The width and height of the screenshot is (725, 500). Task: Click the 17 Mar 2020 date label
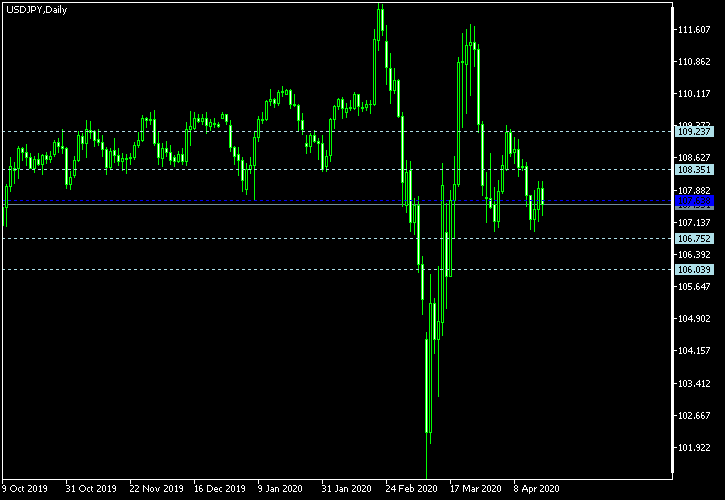coord(476,488)
